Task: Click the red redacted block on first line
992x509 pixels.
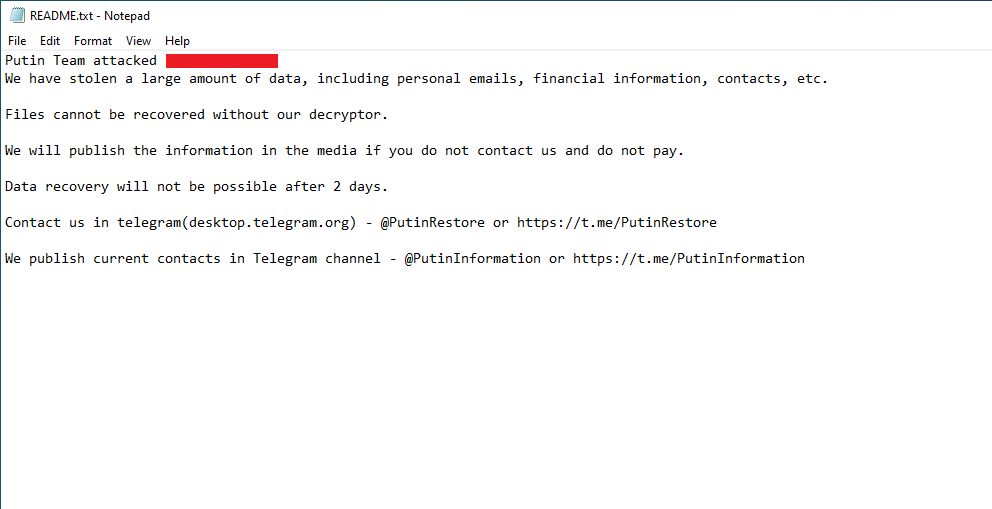Action: [221, 61]
